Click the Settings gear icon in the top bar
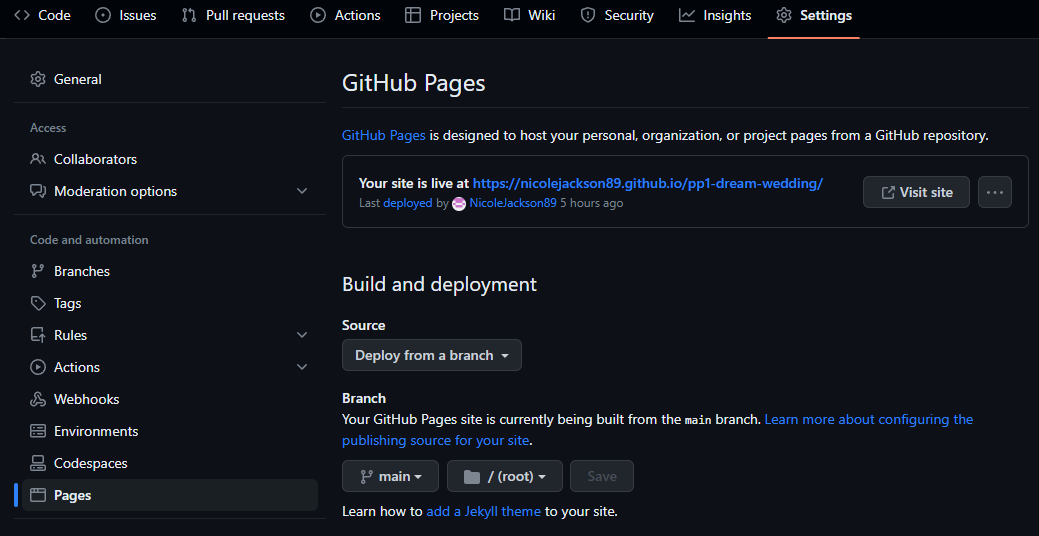The height and width of the screenshot is (536, 1039). point(784,15)
